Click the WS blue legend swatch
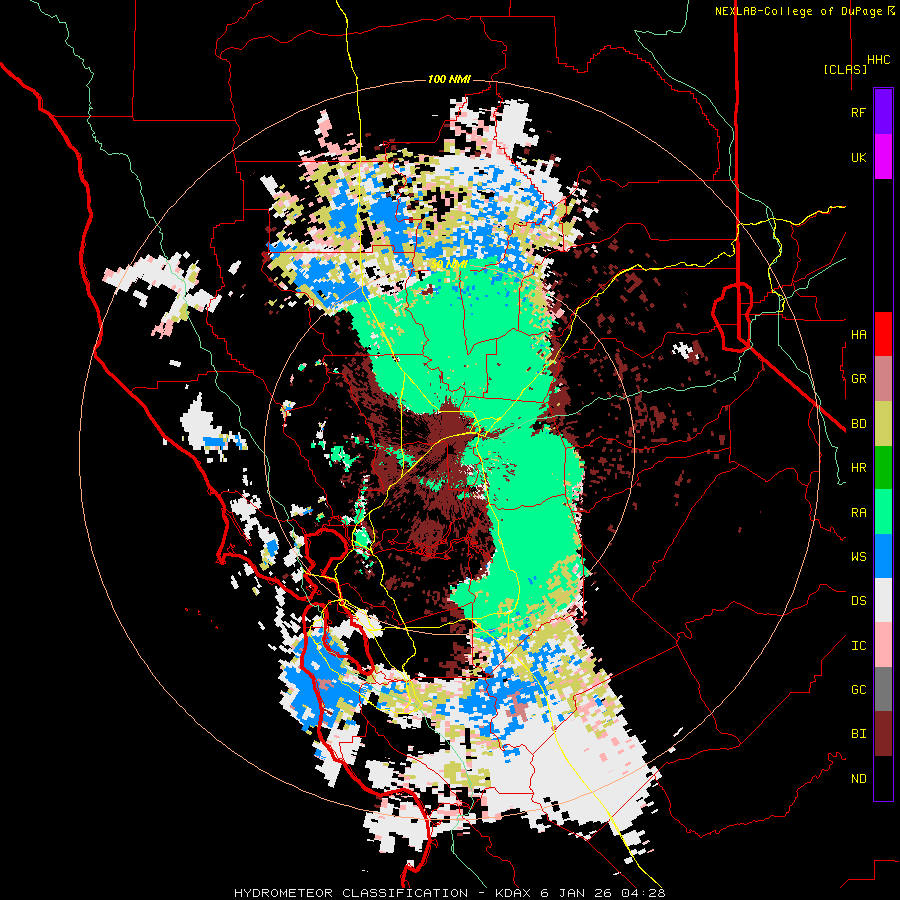This screenshot has height=900, width=900. [x=883, y=556]
